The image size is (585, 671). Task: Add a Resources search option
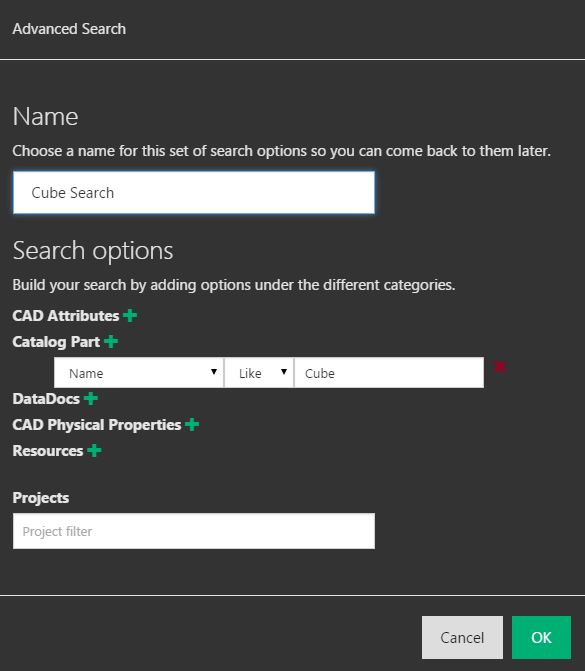click(x=94, y=451)
